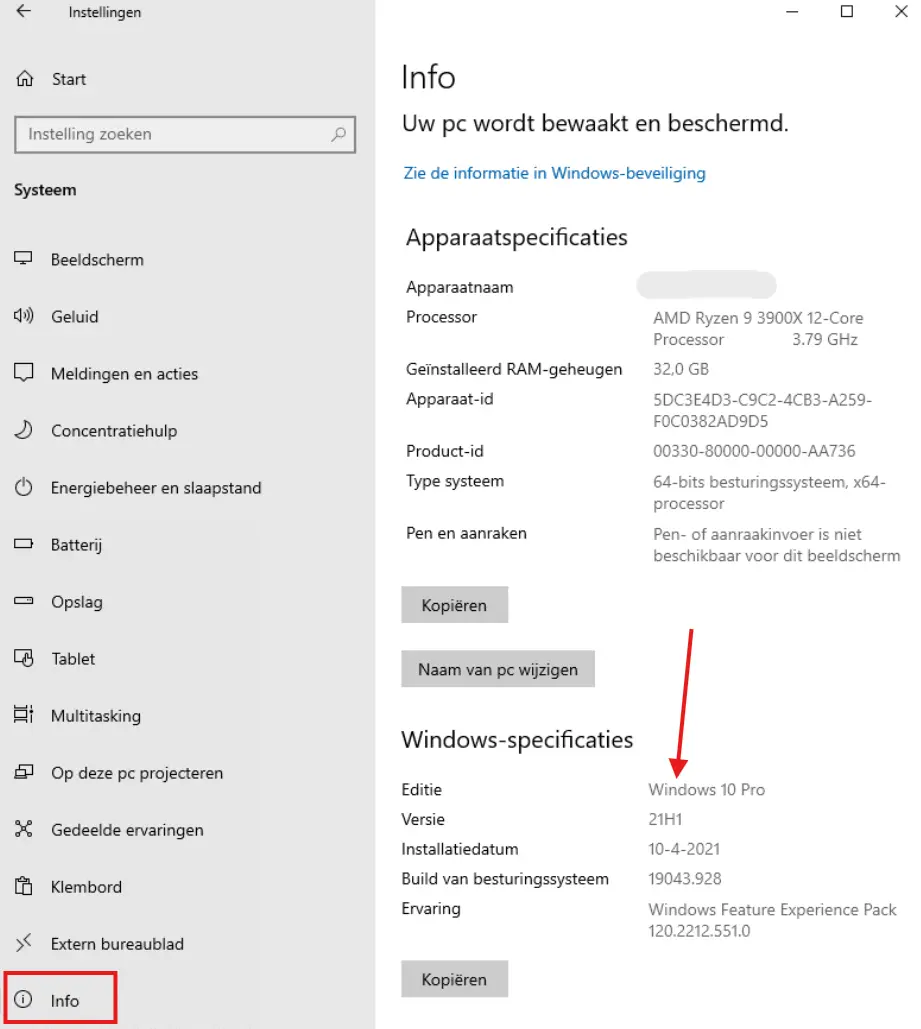
Task: Click the installation date 10-4-2021
Action: point(684,849)
